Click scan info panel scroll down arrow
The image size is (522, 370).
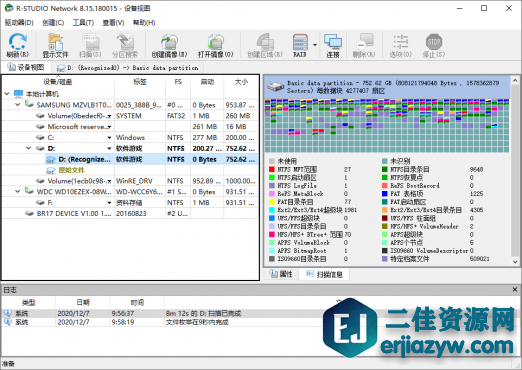point(515,262)
